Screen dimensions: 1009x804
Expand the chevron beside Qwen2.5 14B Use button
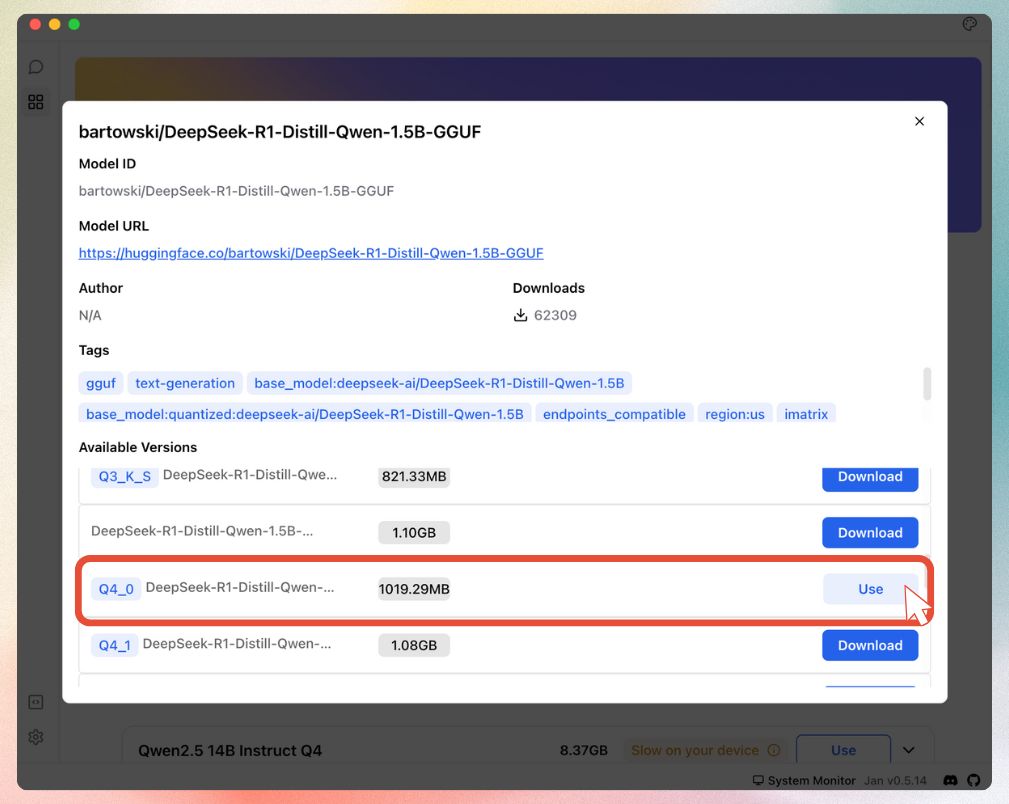[x=909, y=750]
